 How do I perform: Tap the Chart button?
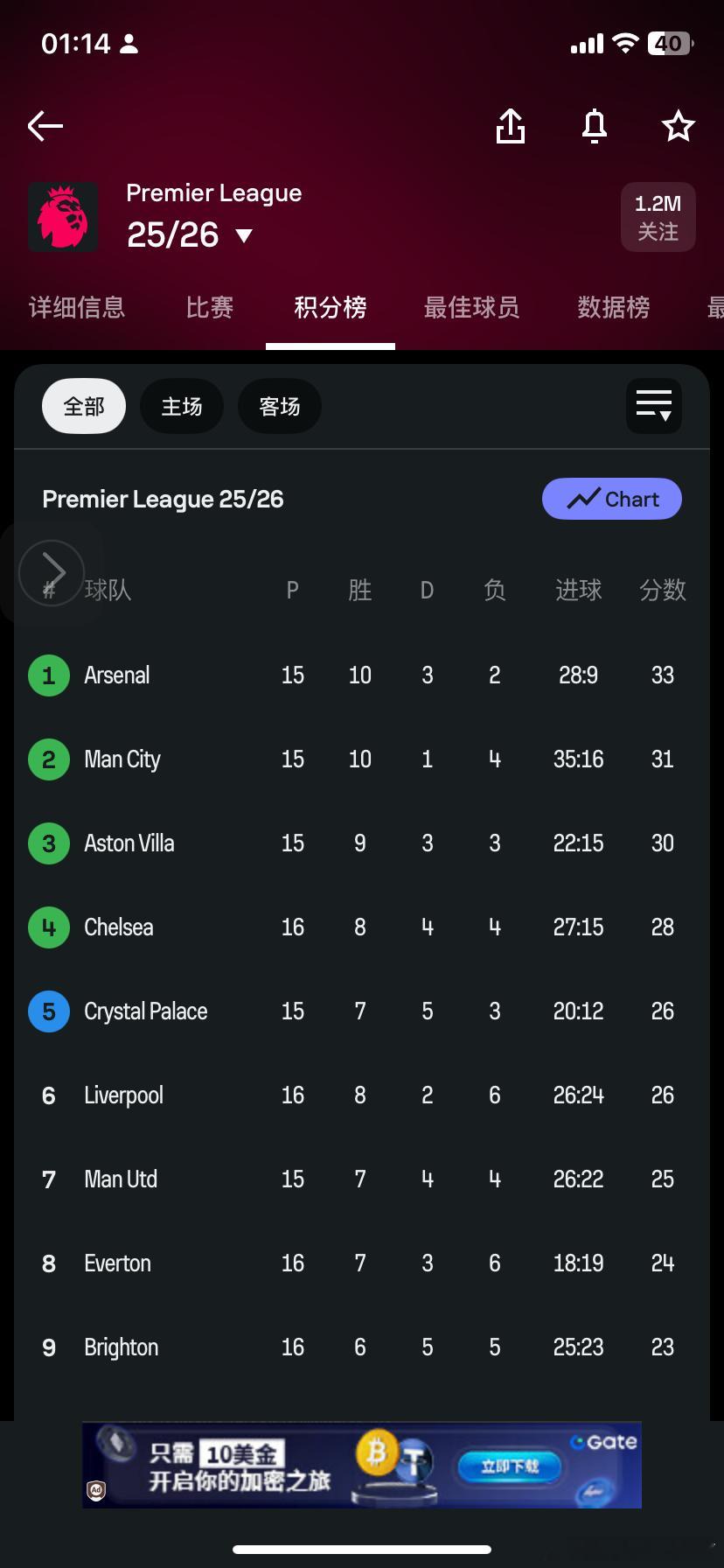click(612, 499)
